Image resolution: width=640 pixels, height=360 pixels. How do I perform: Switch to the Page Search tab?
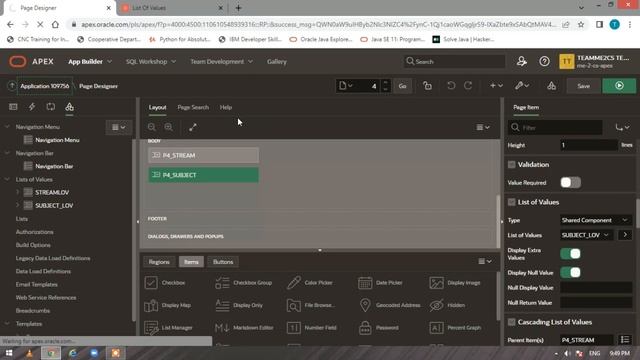tap(193, 107)
